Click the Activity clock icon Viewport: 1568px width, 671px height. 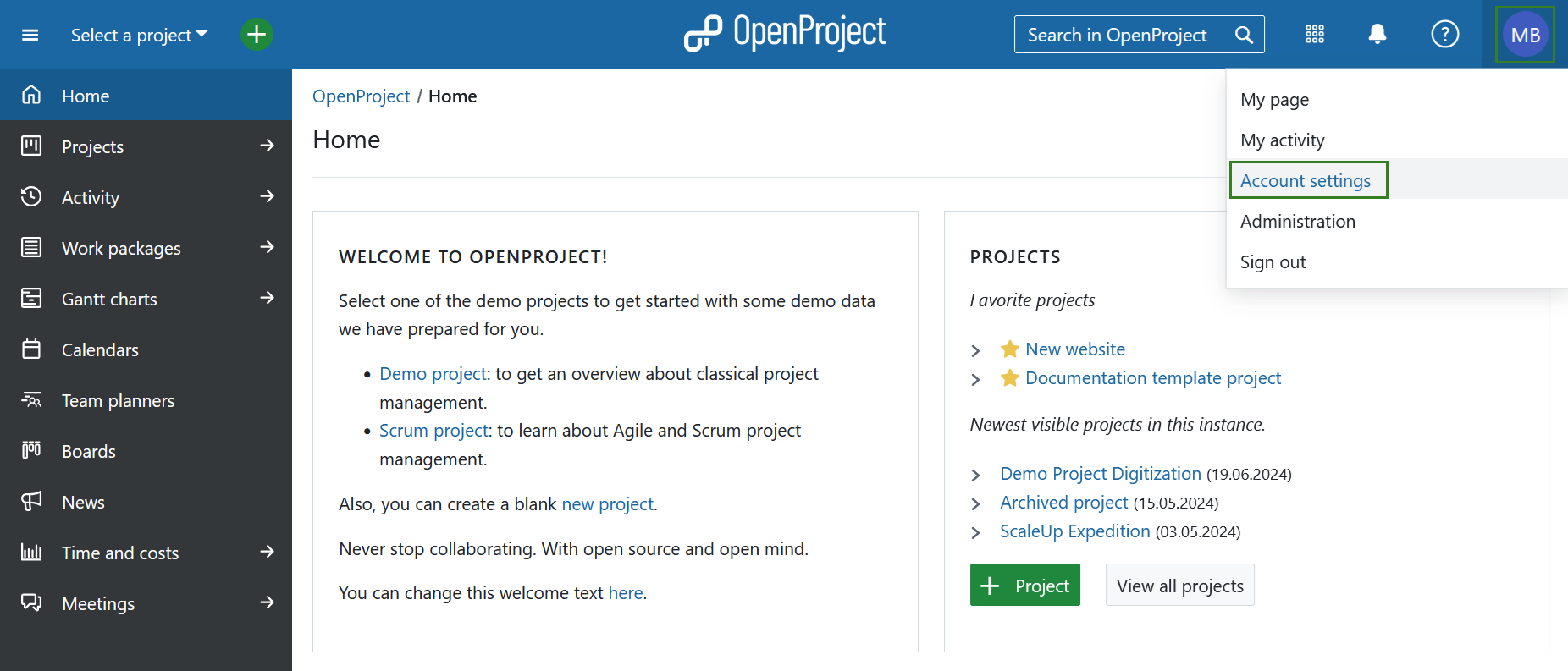(31, 196)
